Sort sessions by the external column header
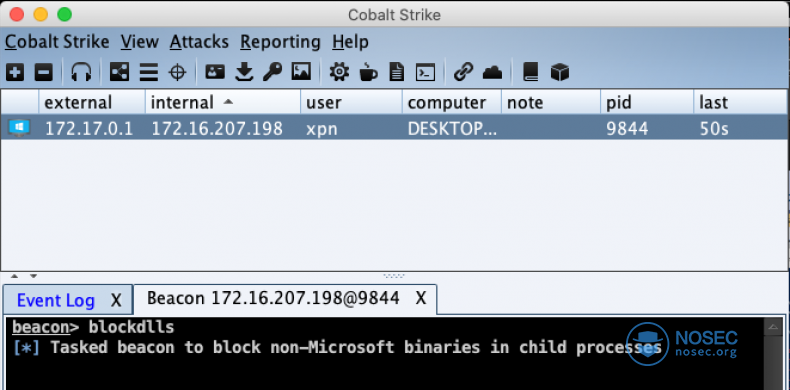Viewport: 790px width, 390px height. coord(92,102)
